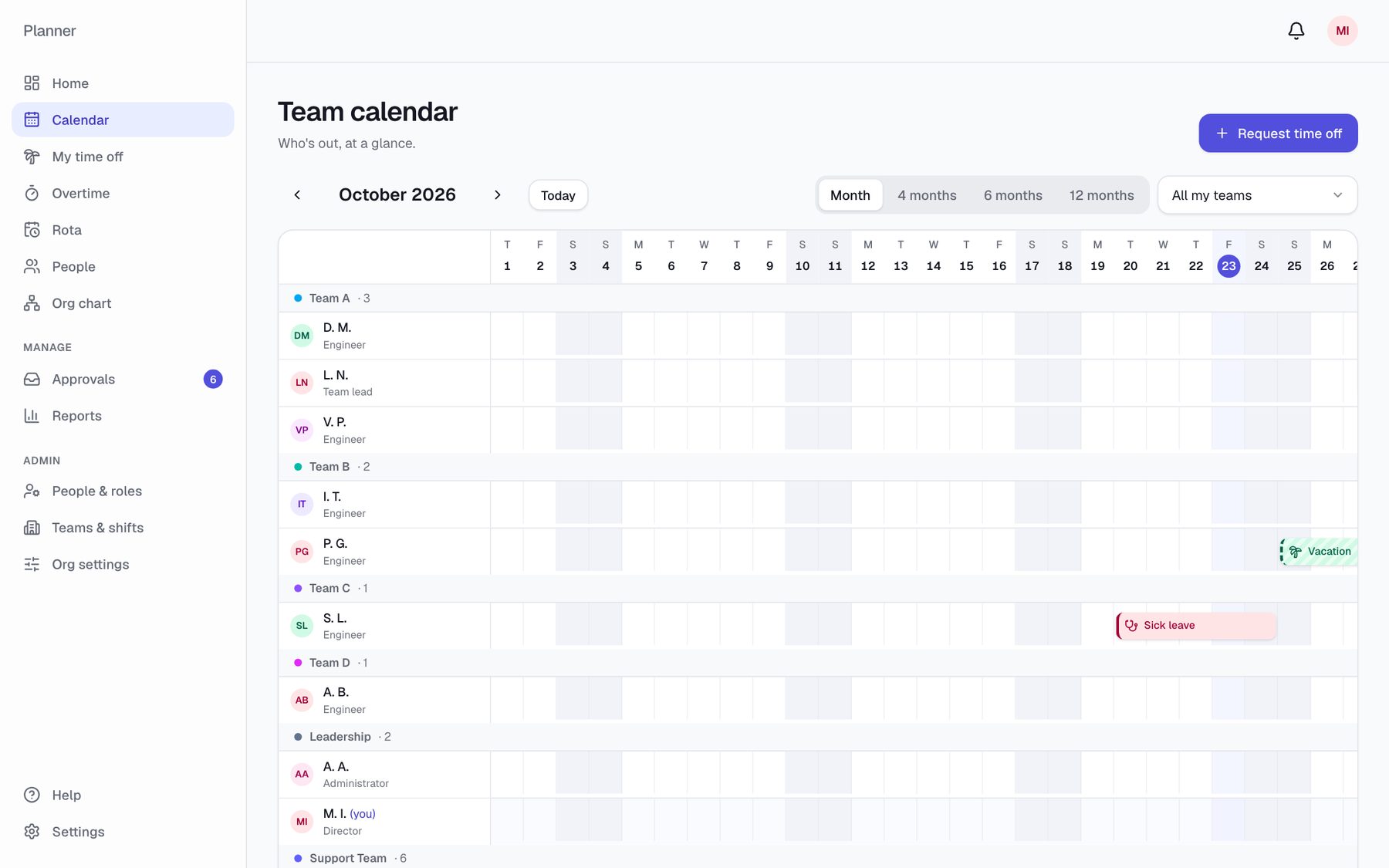The width and height of the screenshot is (1389, 868).
Task: Open the MI user avatar menu
Action: pos(1343,31)
